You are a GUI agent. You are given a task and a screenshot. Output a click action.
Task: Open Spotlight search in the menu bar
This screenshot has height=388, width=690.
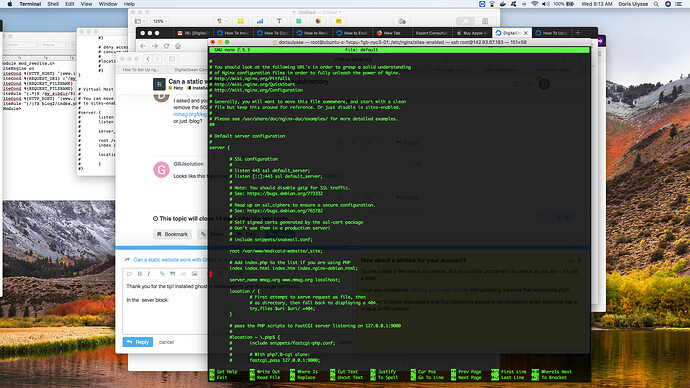click(656, 4)
